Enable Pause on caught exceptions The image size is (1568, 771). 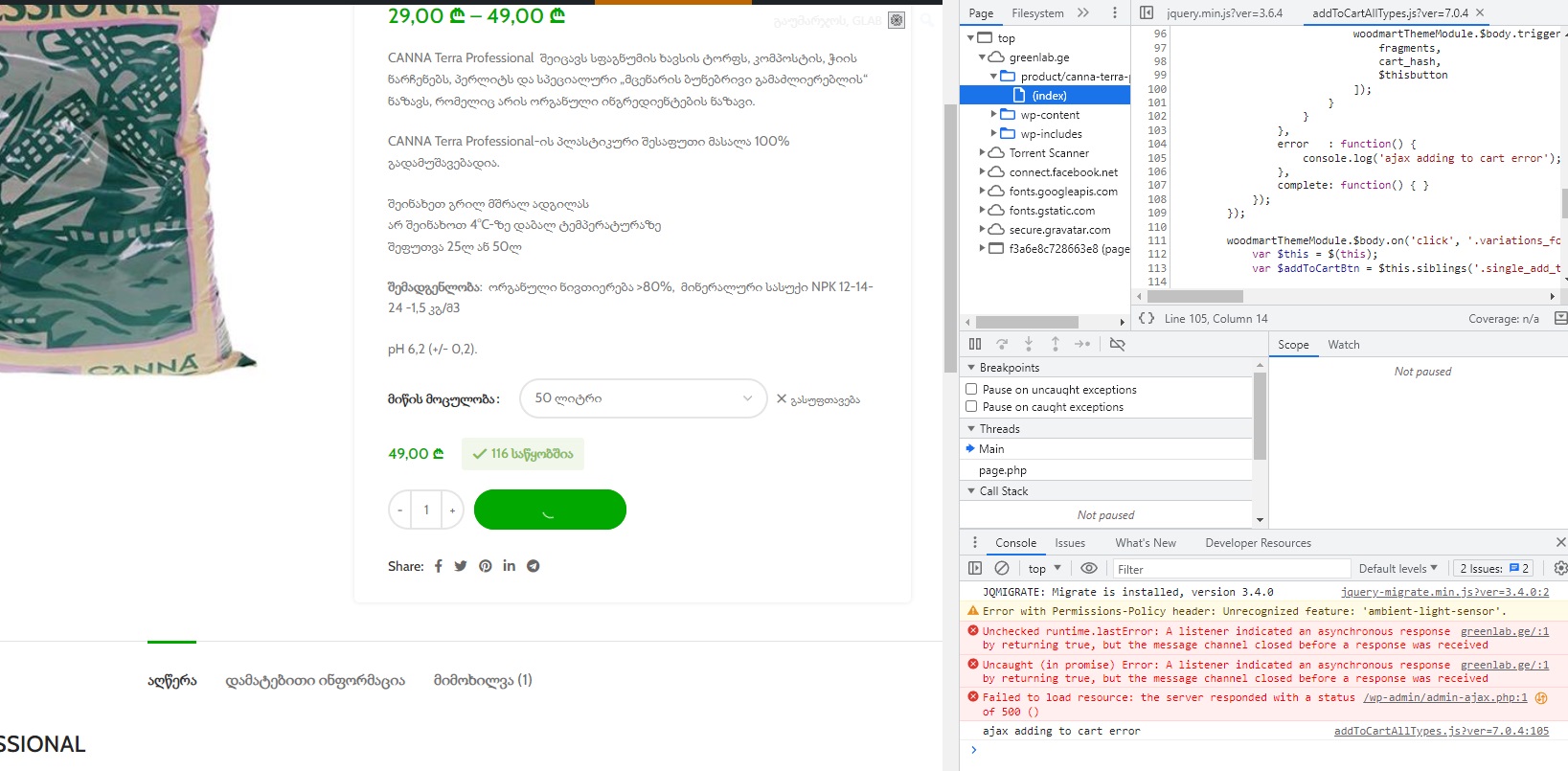coord(971,407)
